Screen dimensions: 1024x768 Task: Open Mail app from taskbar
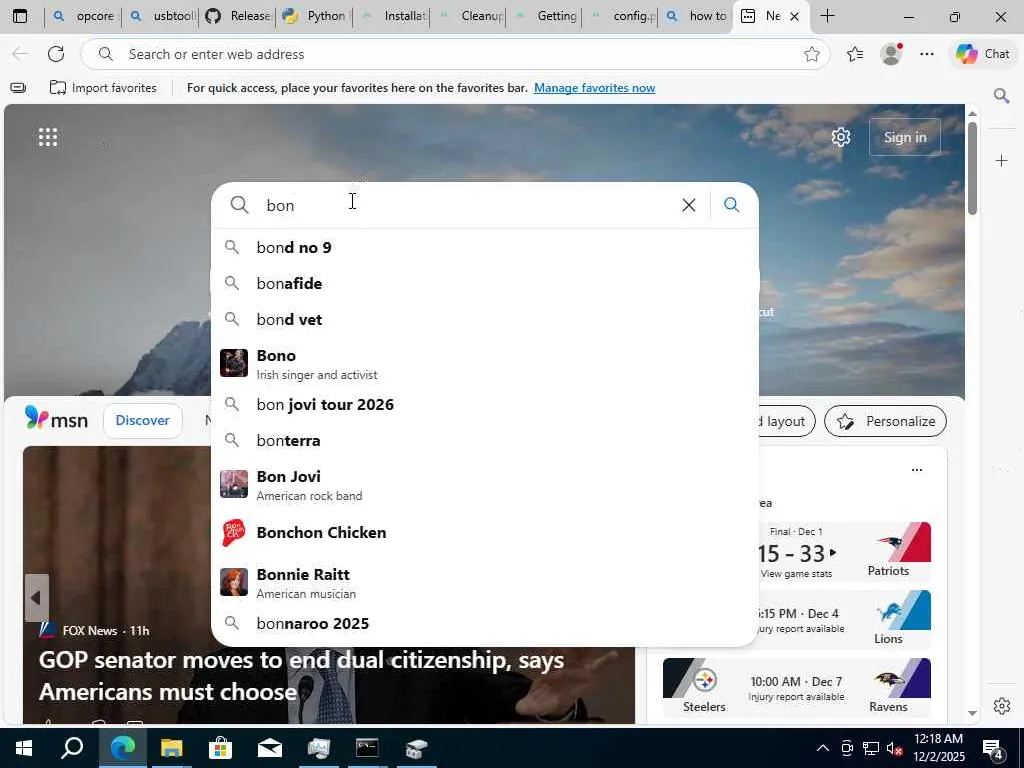pos(269,748)
